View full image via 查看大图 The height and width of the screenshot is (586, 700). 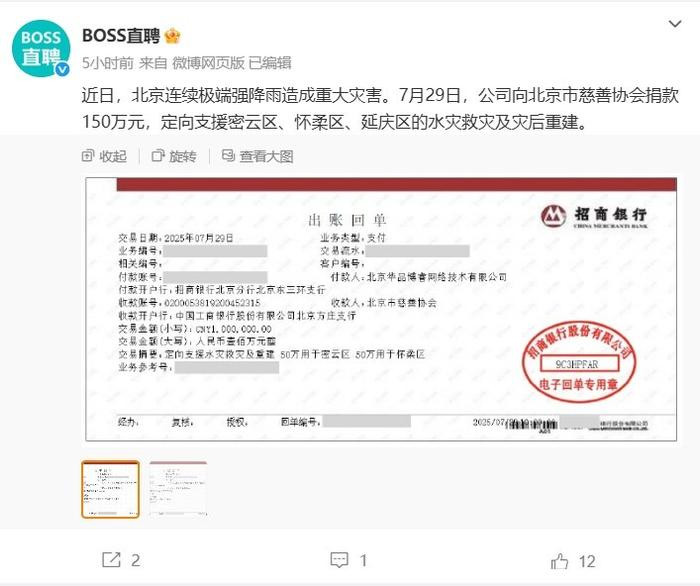[x=258, y=156]
